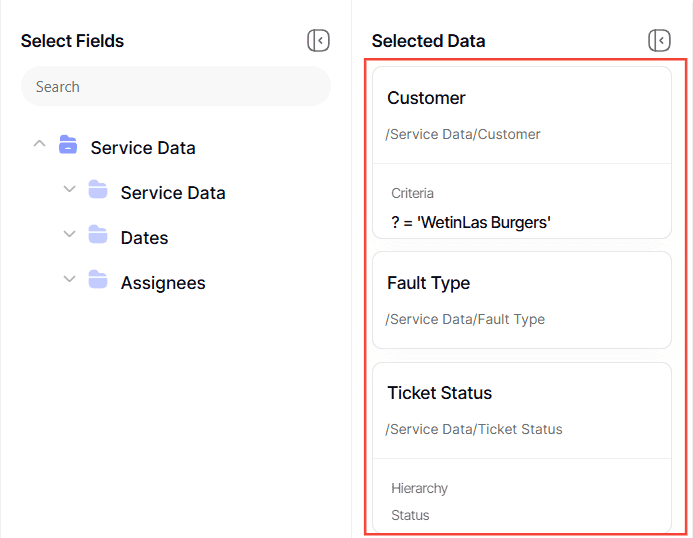Focus the Search fields input box
693x538 pixels.
click(x=175, y=87)
